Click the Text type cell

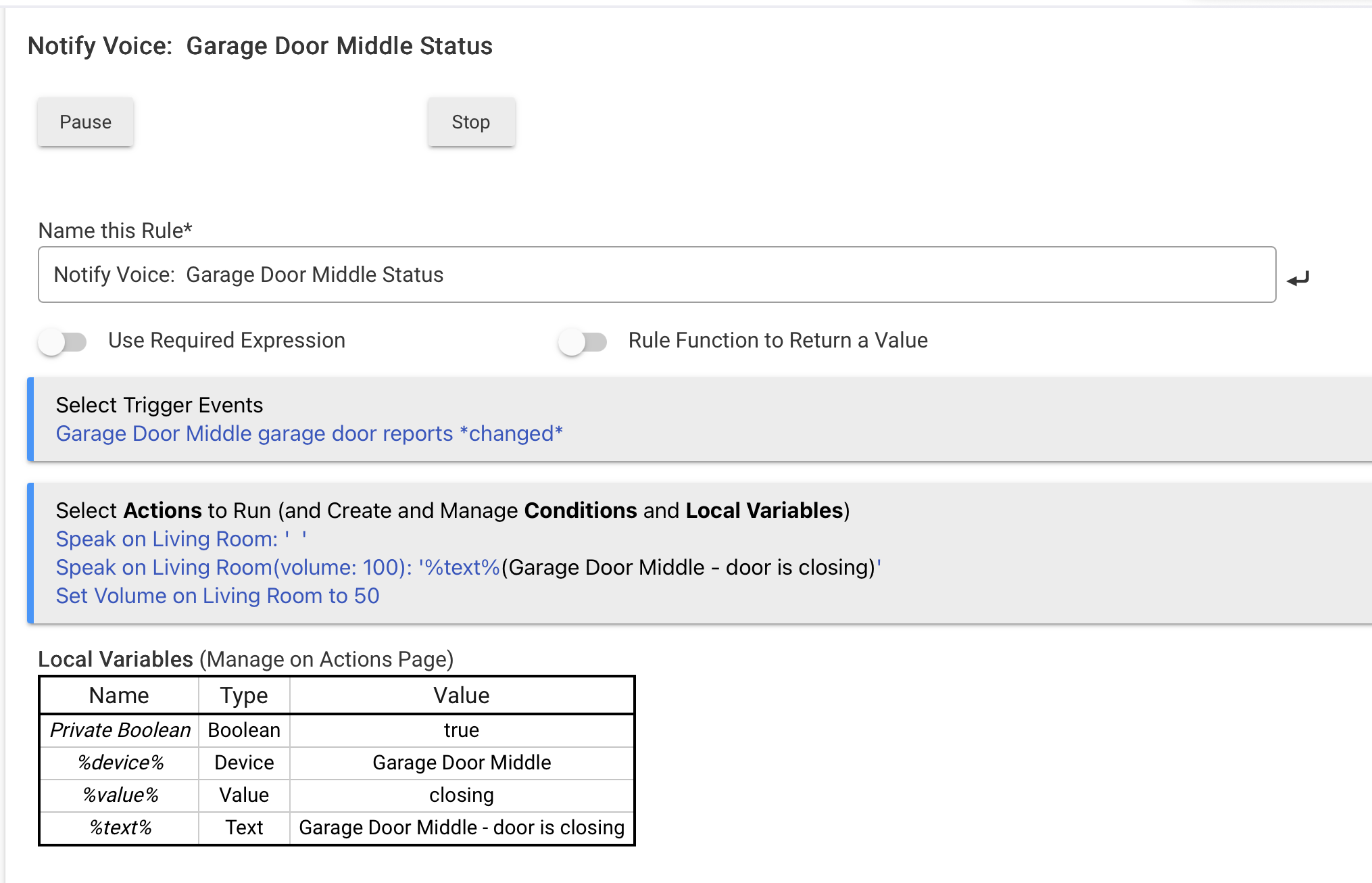tap(244, 828)
